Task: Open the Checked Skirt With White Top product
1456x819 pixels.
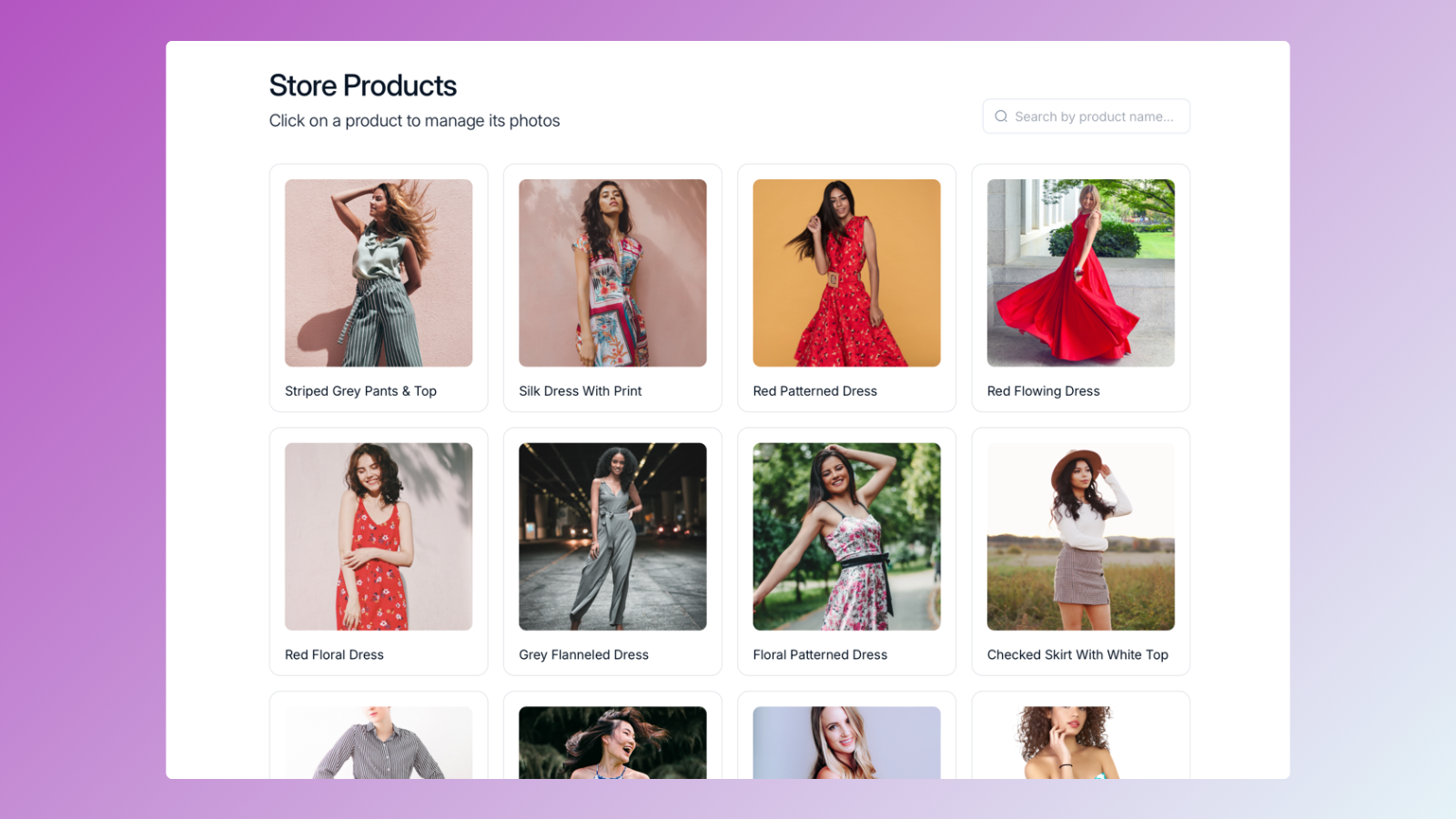Action: pos(1080,537)
